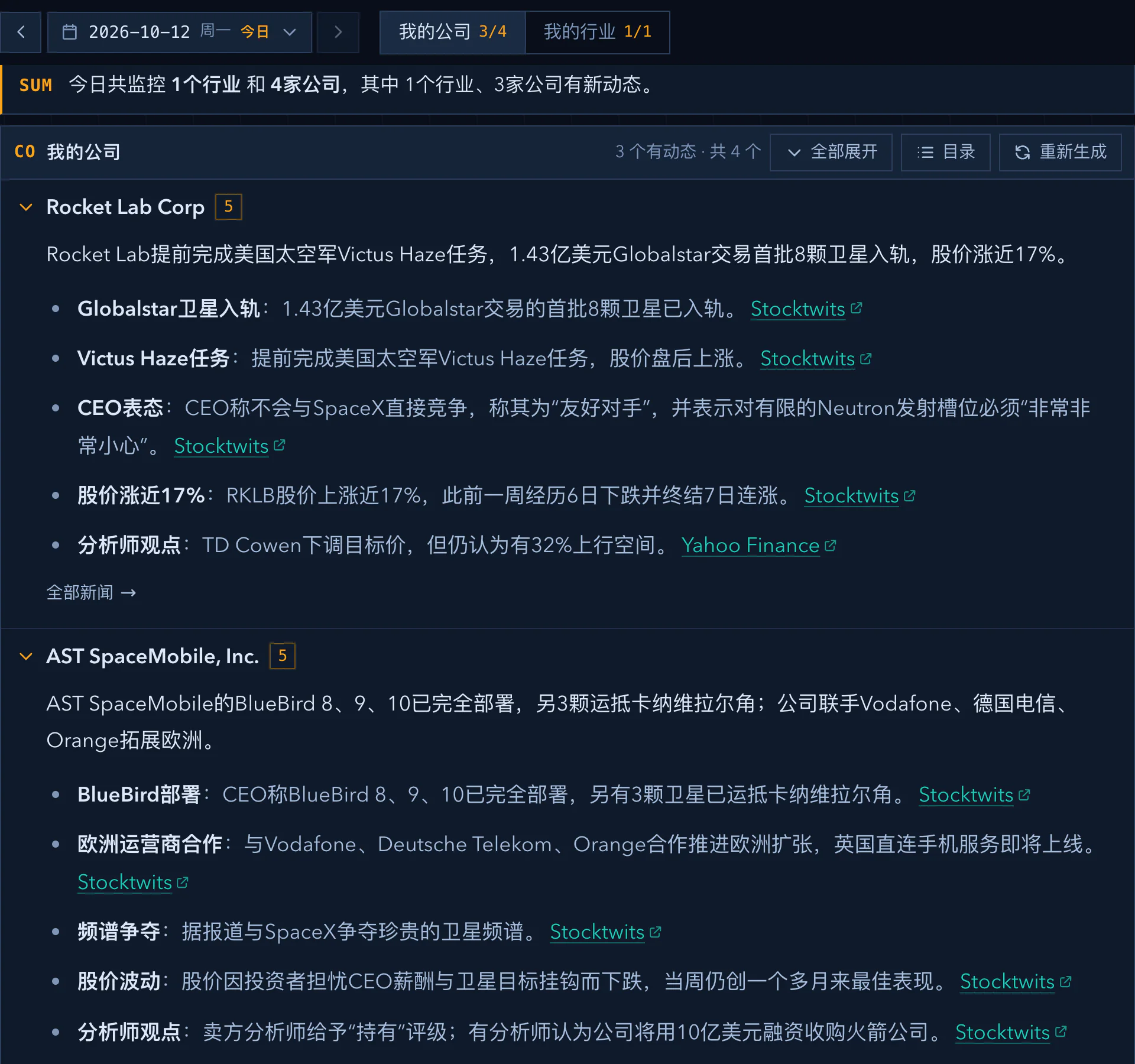Click the 我的公司 section title
The width and height of the screenshot is (1135, 1064).
point(83,153)
